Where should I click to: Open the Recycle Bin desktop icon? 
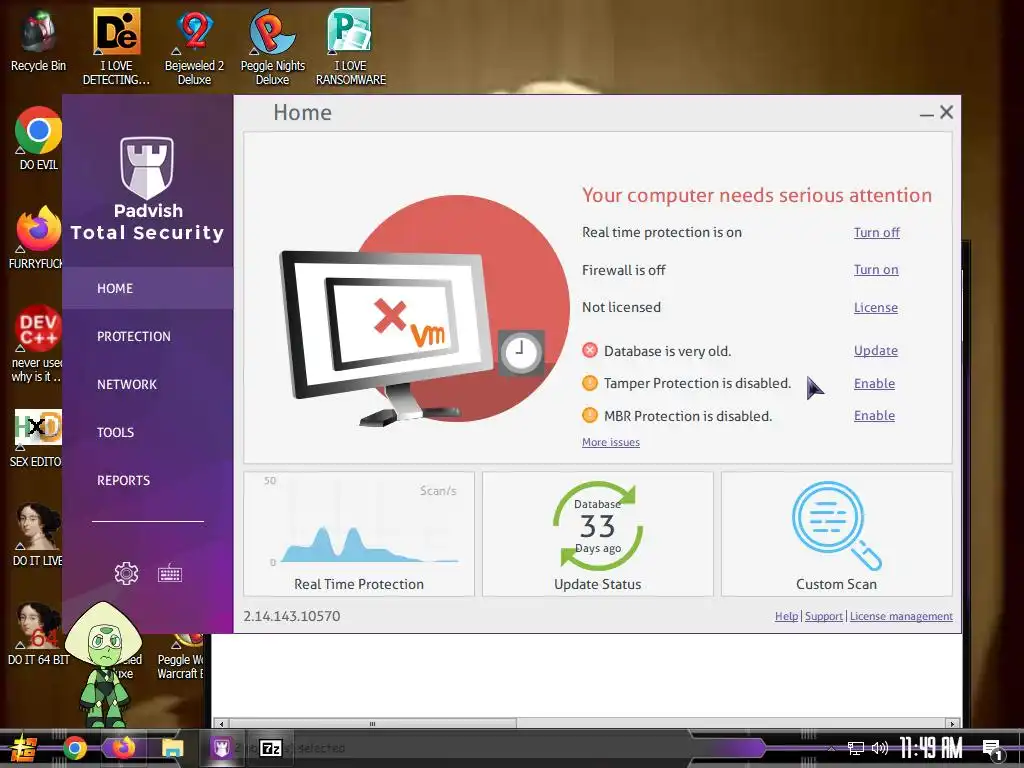pos(38,40)
